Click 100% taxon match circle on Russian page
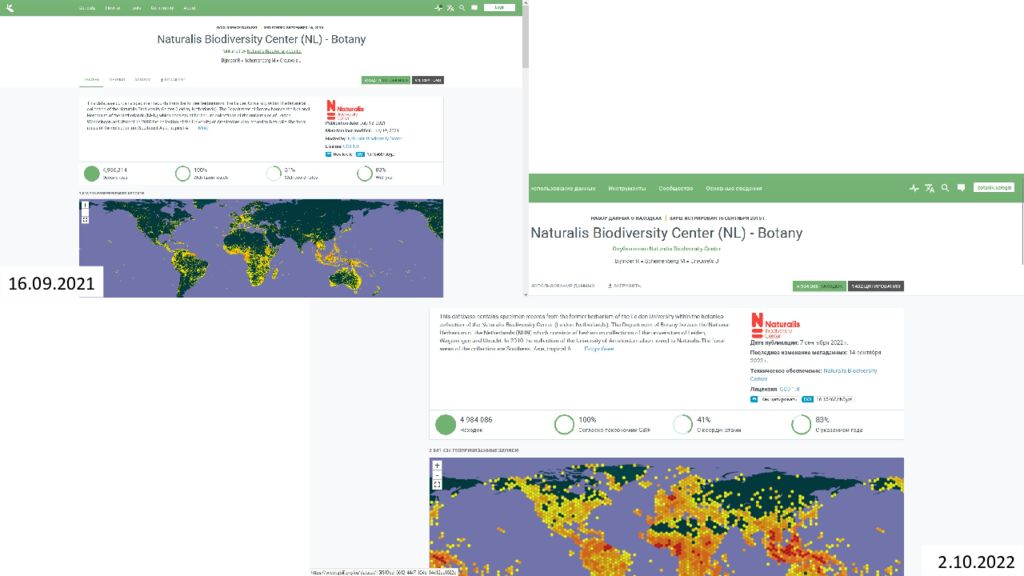This screenshot has width=1024, height=576. pyautogui.click(x=564, y=424)
